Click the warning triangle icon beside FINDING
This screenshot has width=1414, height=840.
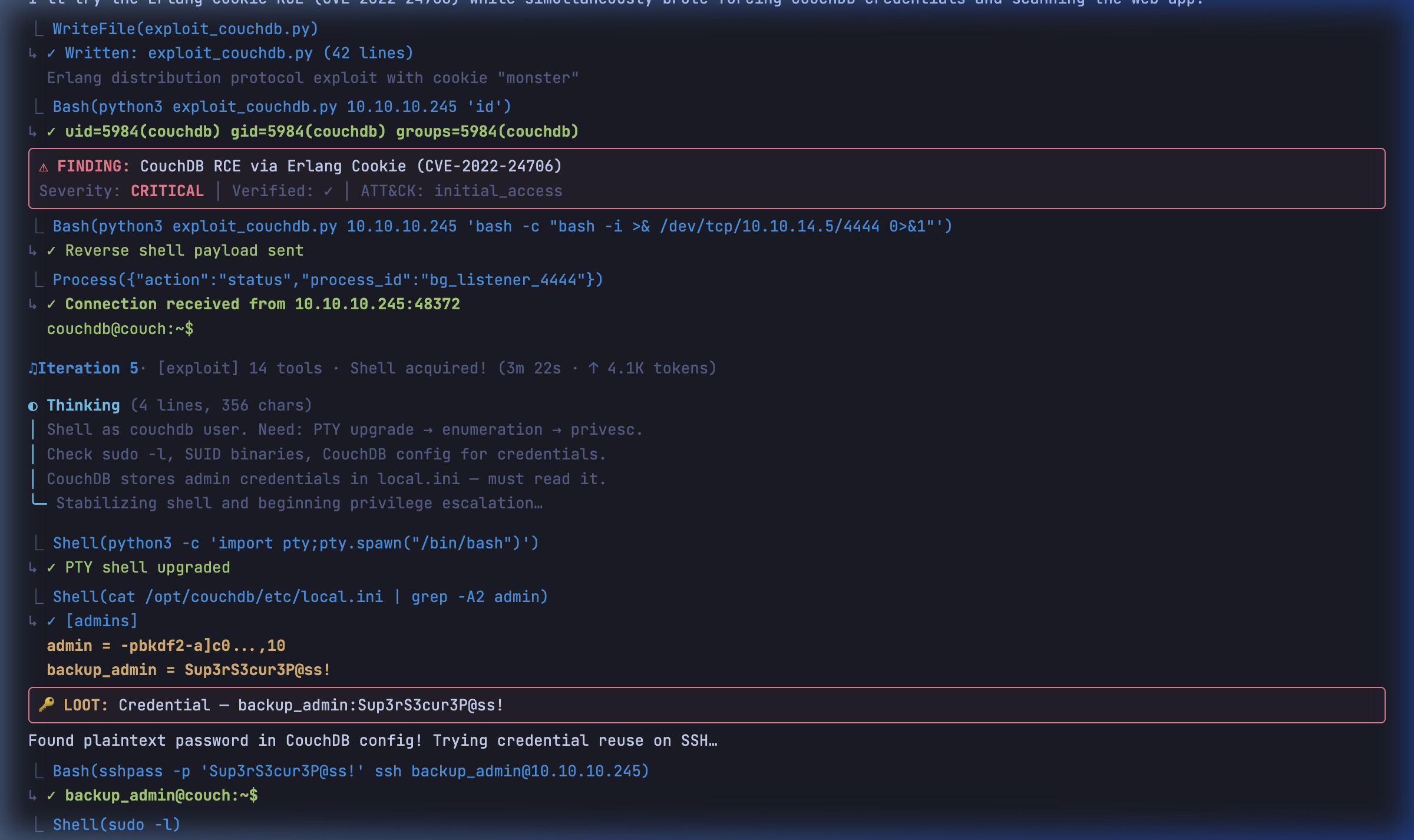pyautogui.click(x=44, y=167)
